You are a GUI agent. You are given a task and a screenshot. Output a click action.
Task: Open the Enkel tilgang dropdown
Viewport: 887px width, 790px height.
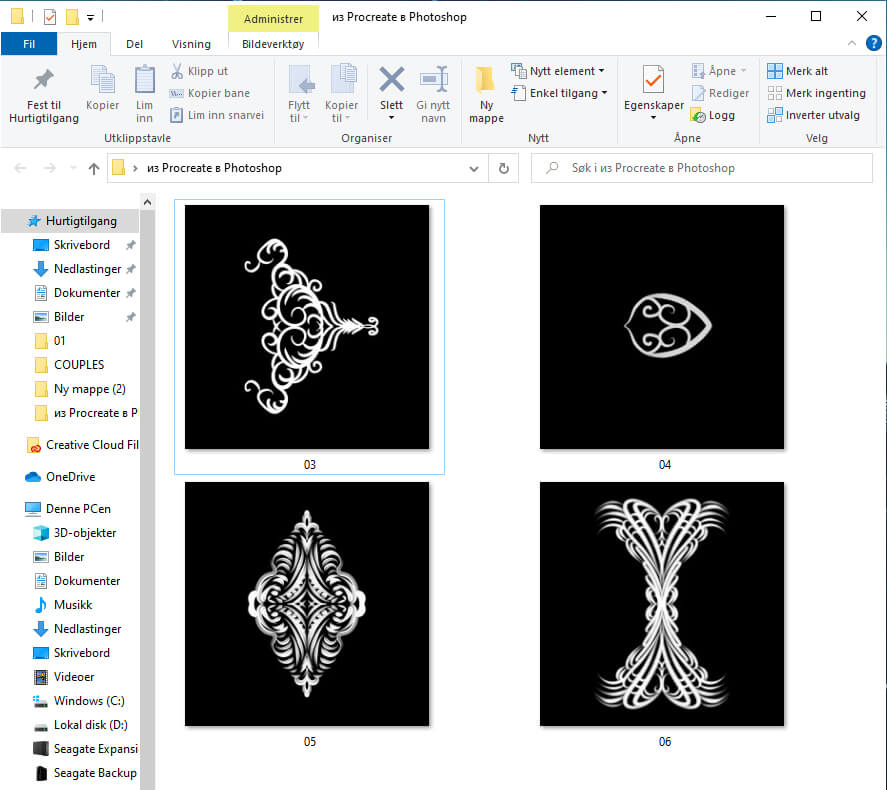[x=559, y=93]
